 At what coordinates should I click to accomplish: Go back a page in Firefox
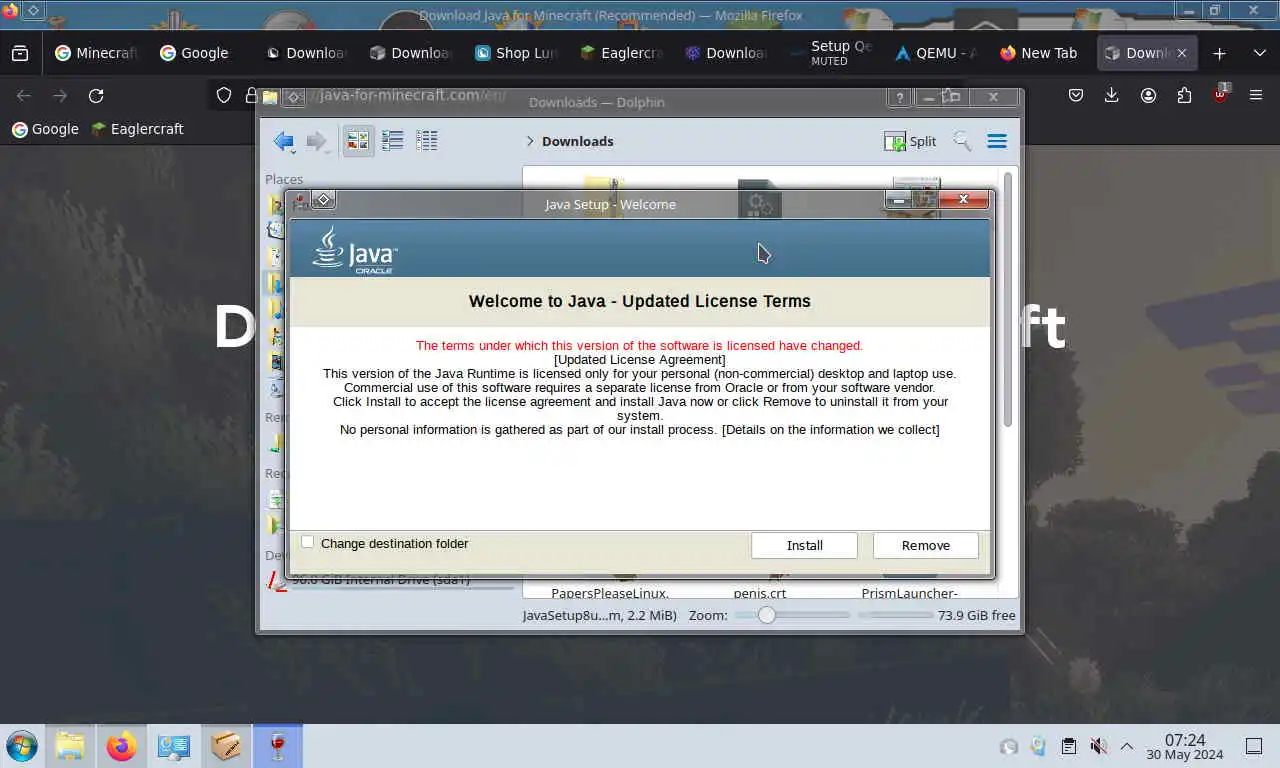click(x=24, y=95)
